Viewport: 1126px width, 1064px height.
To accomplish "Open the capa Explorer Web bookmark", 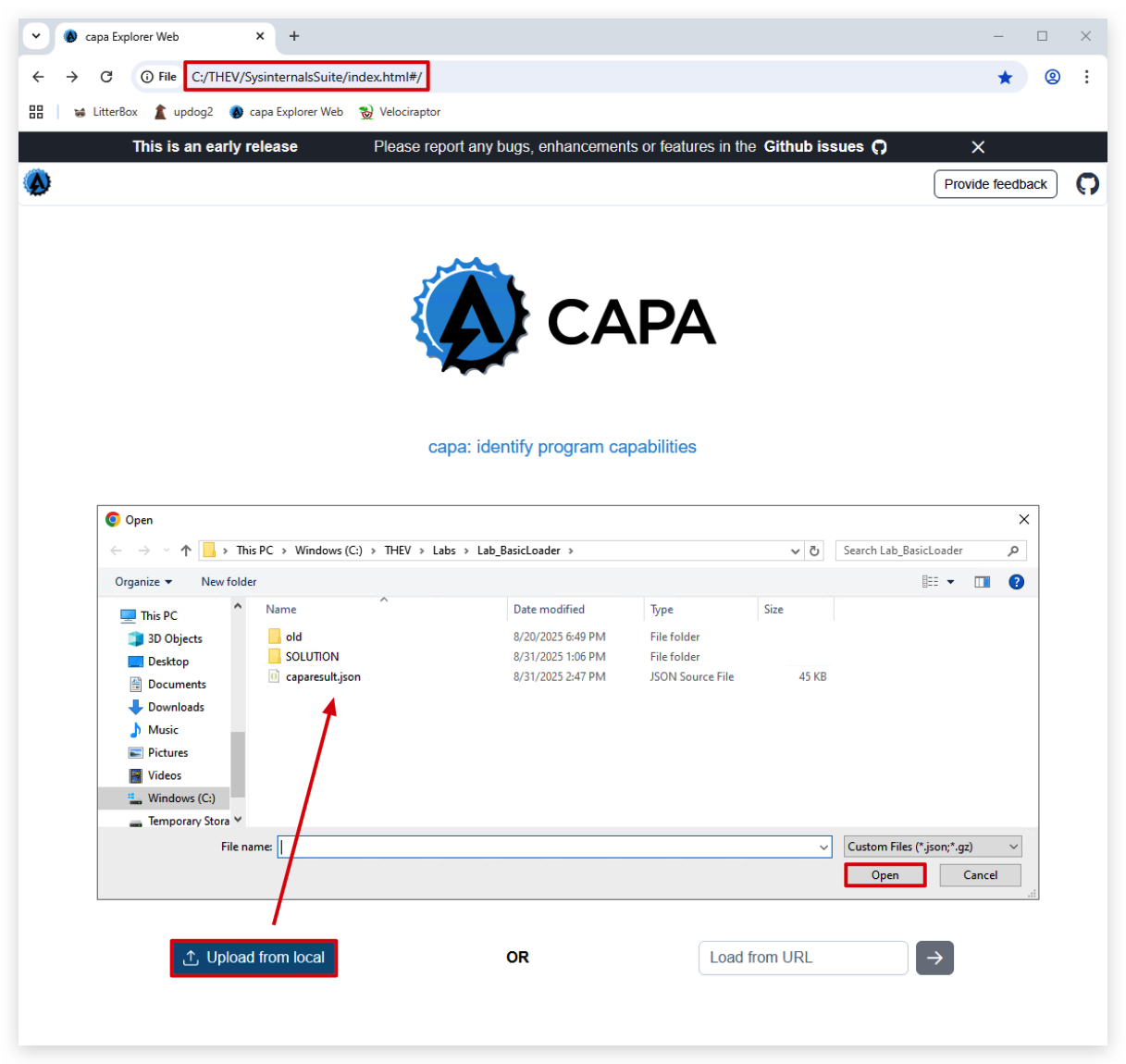I will click(x=286, y=112).
